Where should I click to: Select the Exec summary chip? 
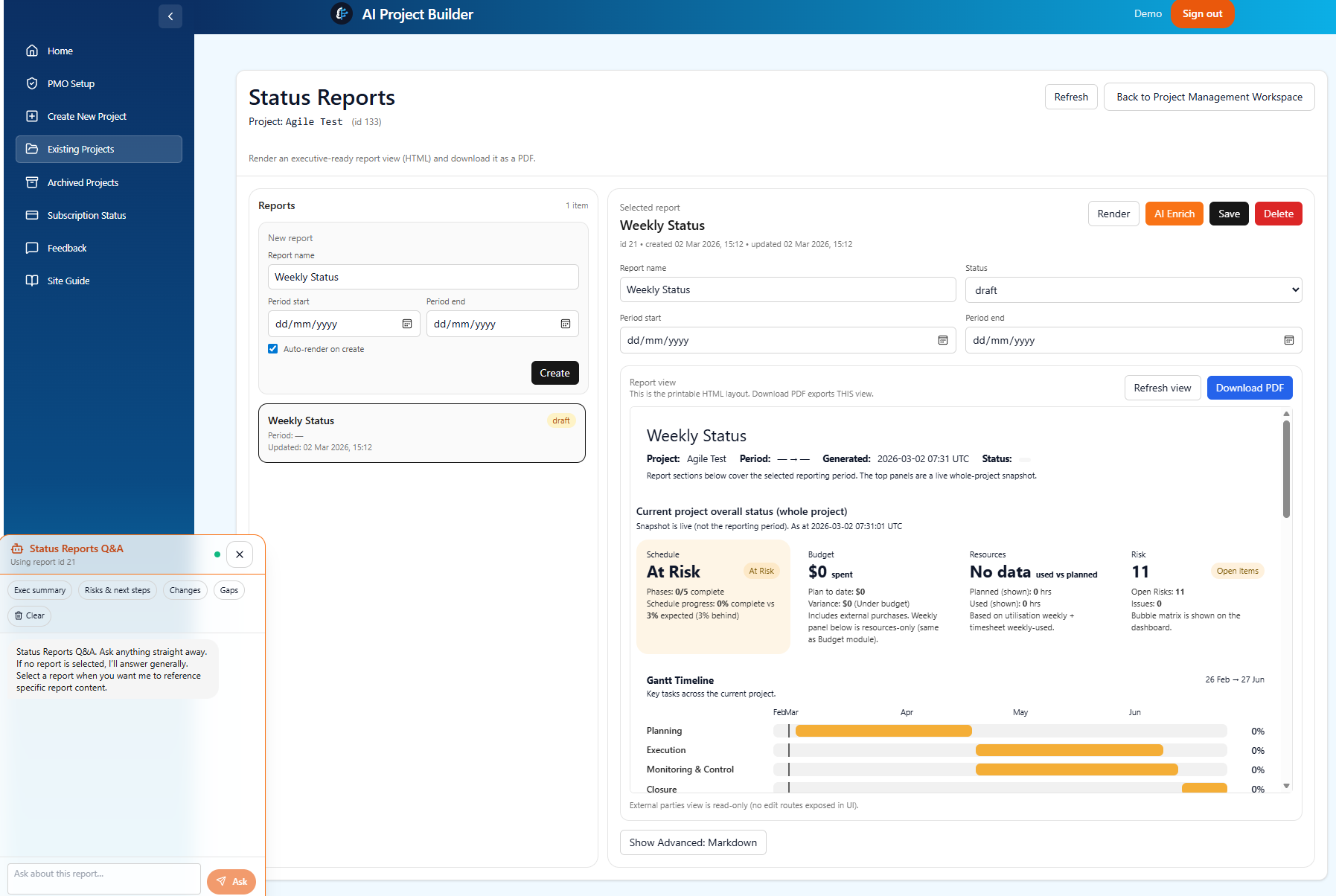(40, 590)
